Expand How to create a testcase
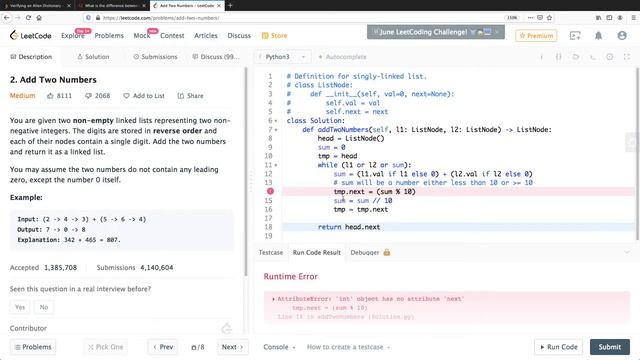The width and height of the screenshot is (640, 360). (x=348, y=347)
